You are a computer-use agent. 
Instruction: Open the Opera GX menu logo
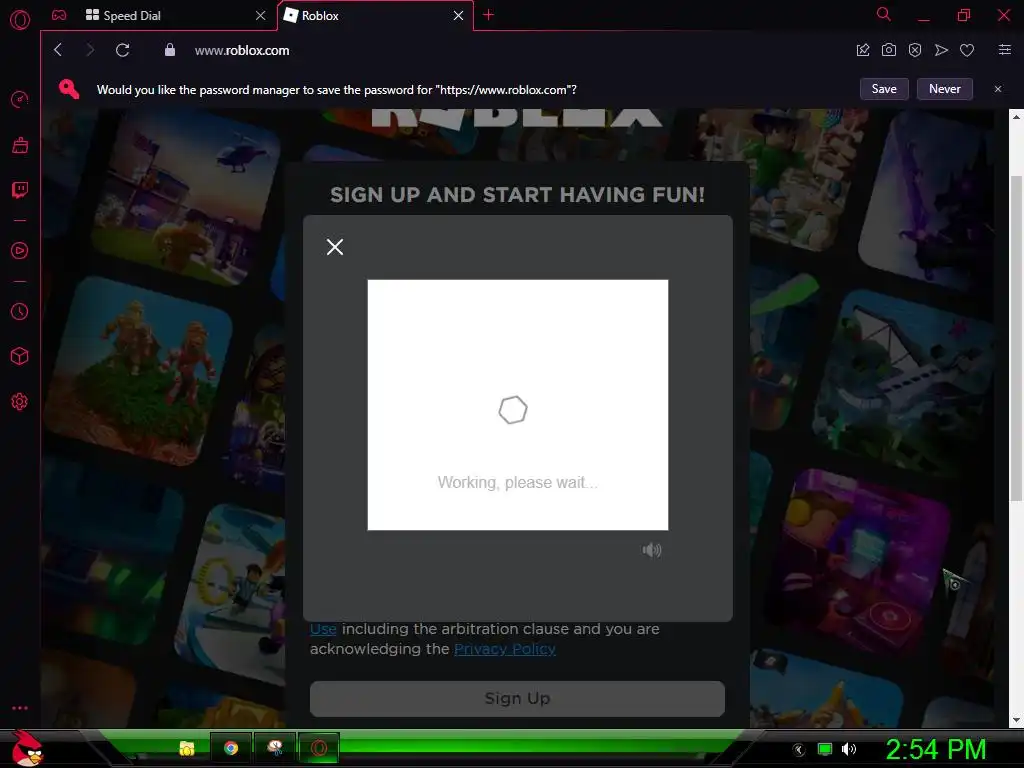tap(20, 20)
